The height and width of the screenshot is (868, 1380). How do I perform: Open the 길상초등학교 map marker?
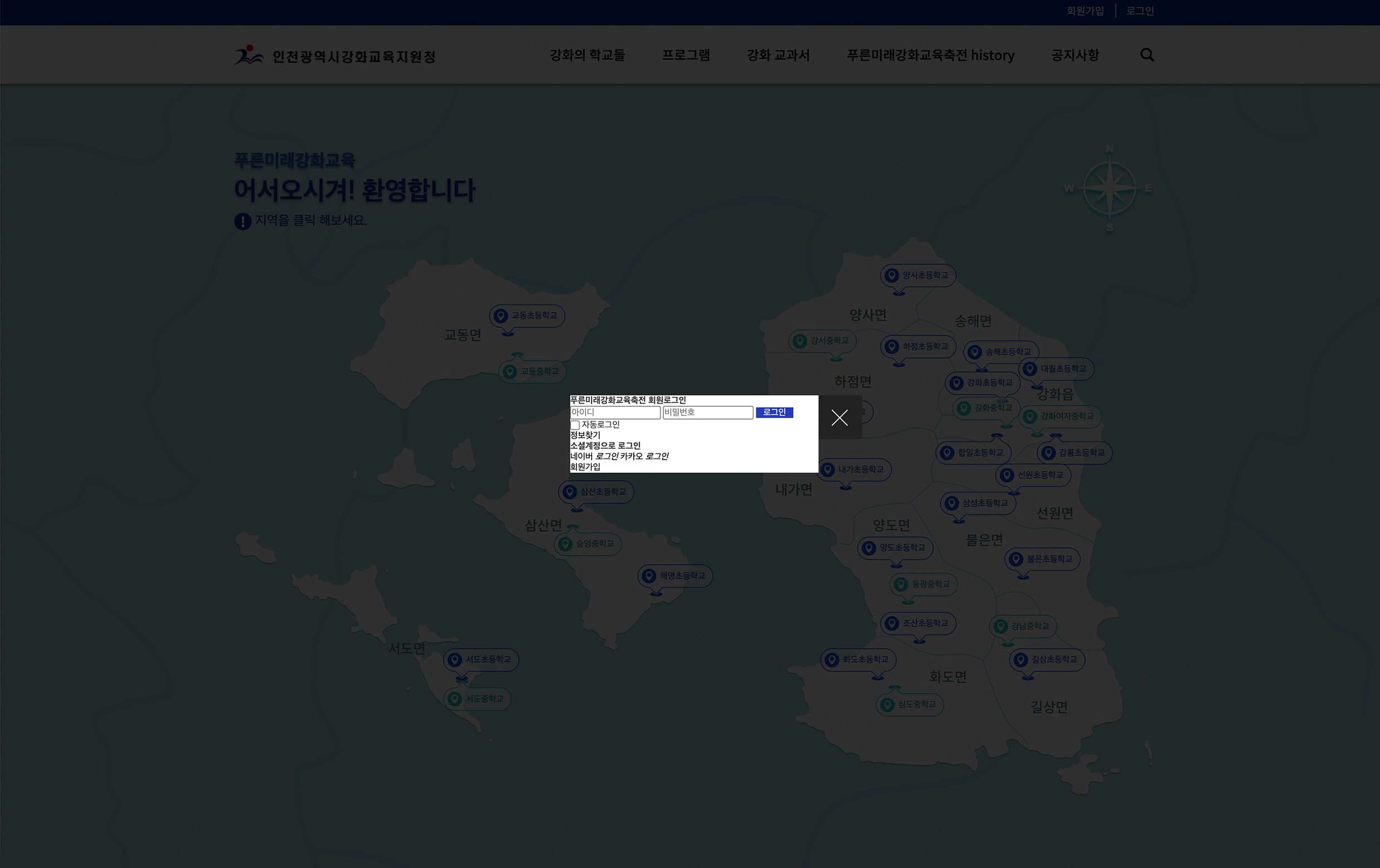point(1047,659)
